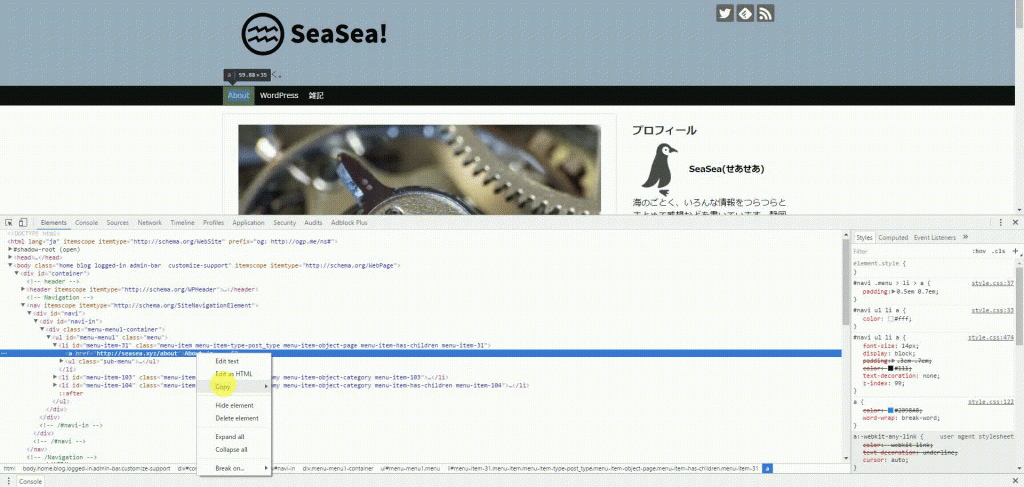
Task: Expand the header itemscope node
Action: (24, 289)
